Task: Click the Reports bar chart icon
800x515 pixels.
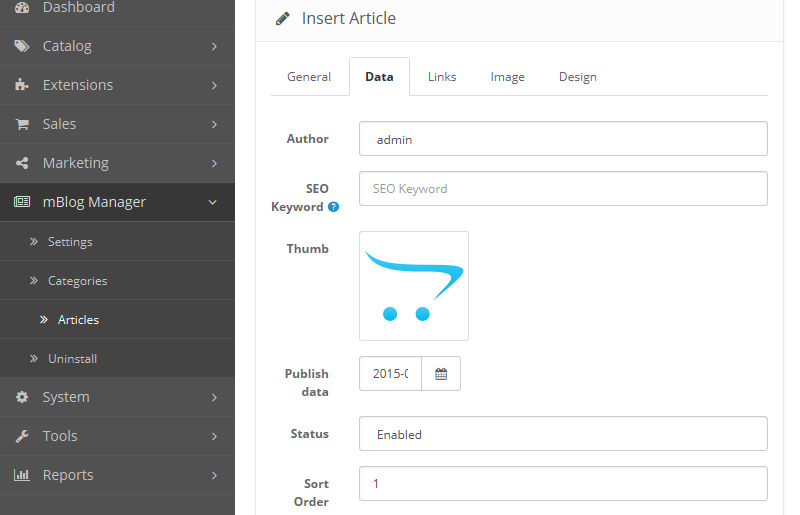Action: [x=22, y=475]
